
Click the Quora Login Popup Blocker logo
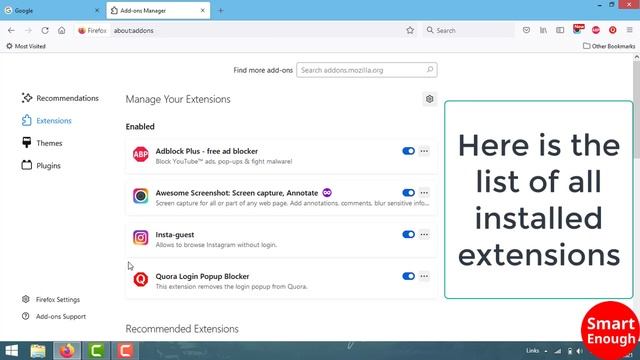[141, 280]
